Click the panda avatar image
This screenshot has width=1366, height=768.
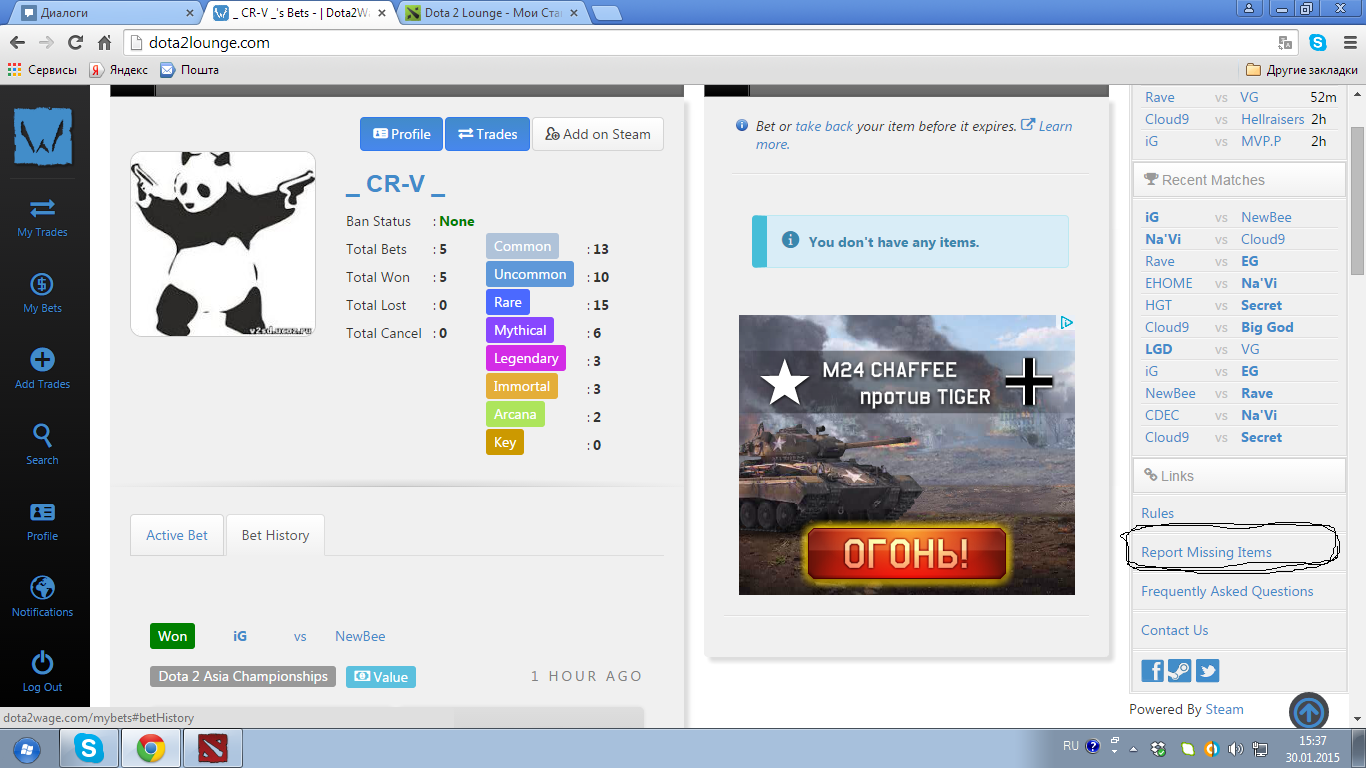tap(223, 244)
